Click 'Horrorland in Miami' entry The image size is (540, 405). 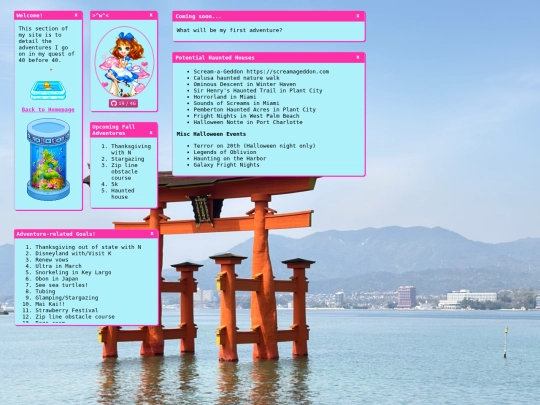225,97
